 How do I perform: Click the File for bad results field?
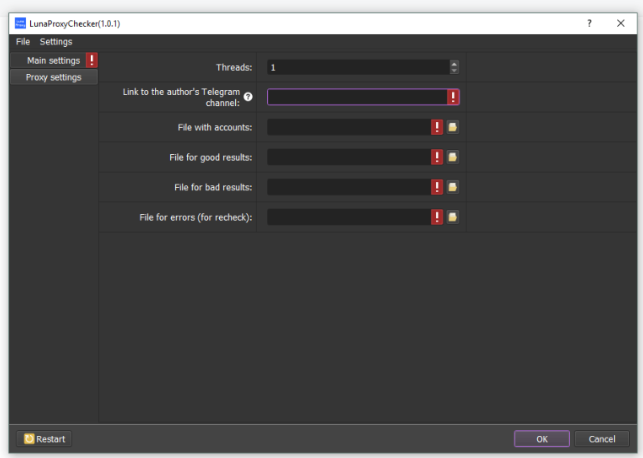tap(349, 187)
